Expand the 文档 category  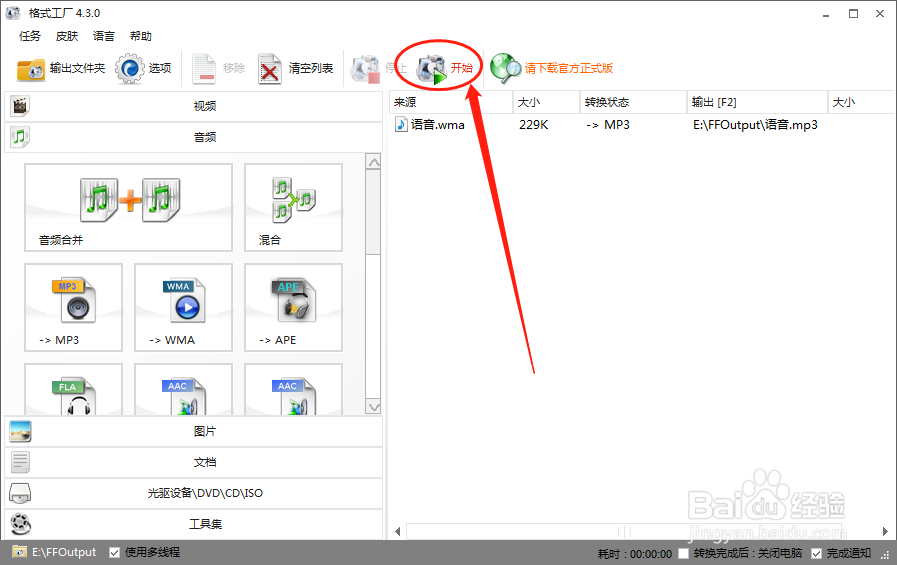tap(193, 462)
